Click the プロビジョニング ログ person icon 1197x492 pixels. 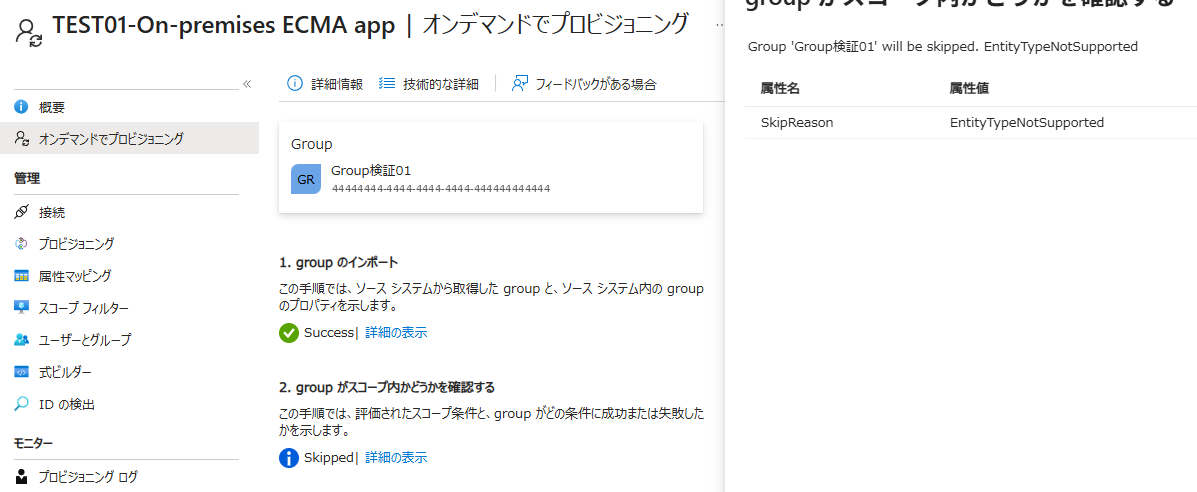tap(21, 477)
